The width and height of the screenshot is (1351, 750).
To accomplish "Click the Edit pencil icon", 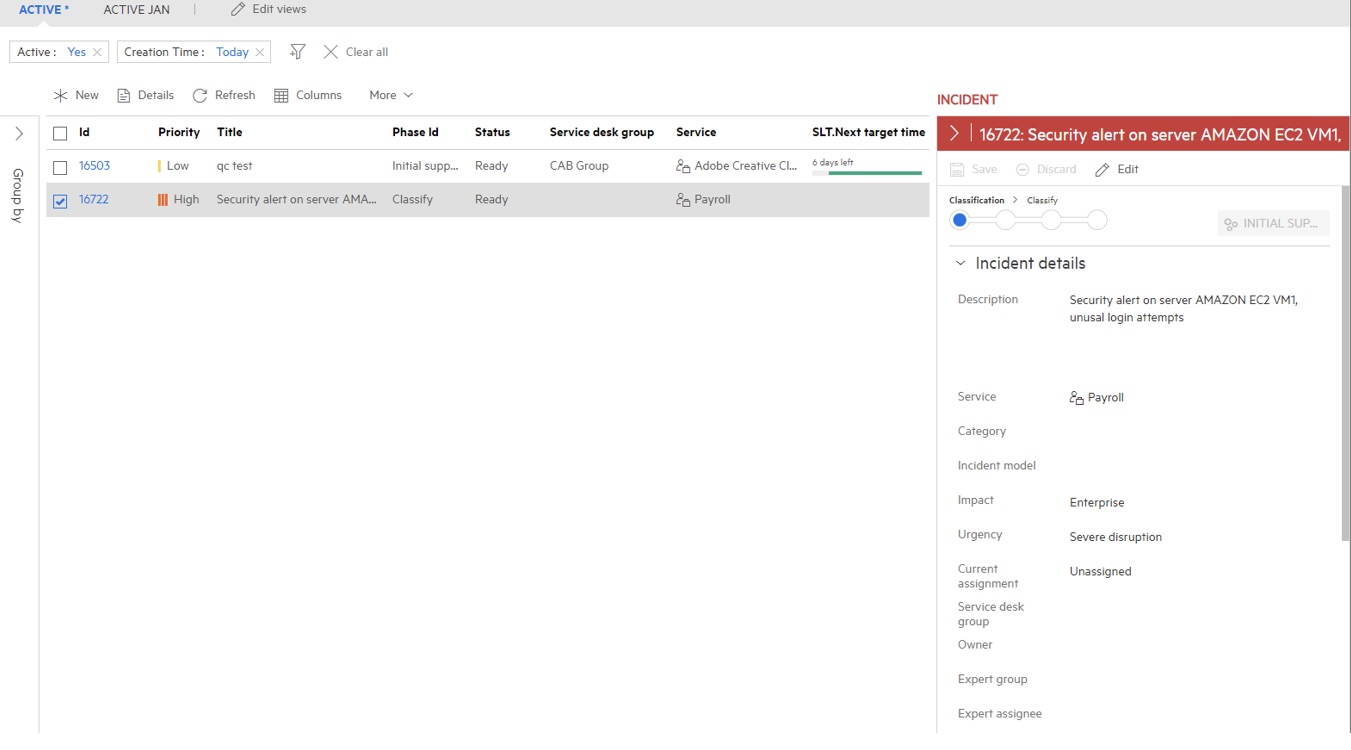I will [x=1103, y=169].
